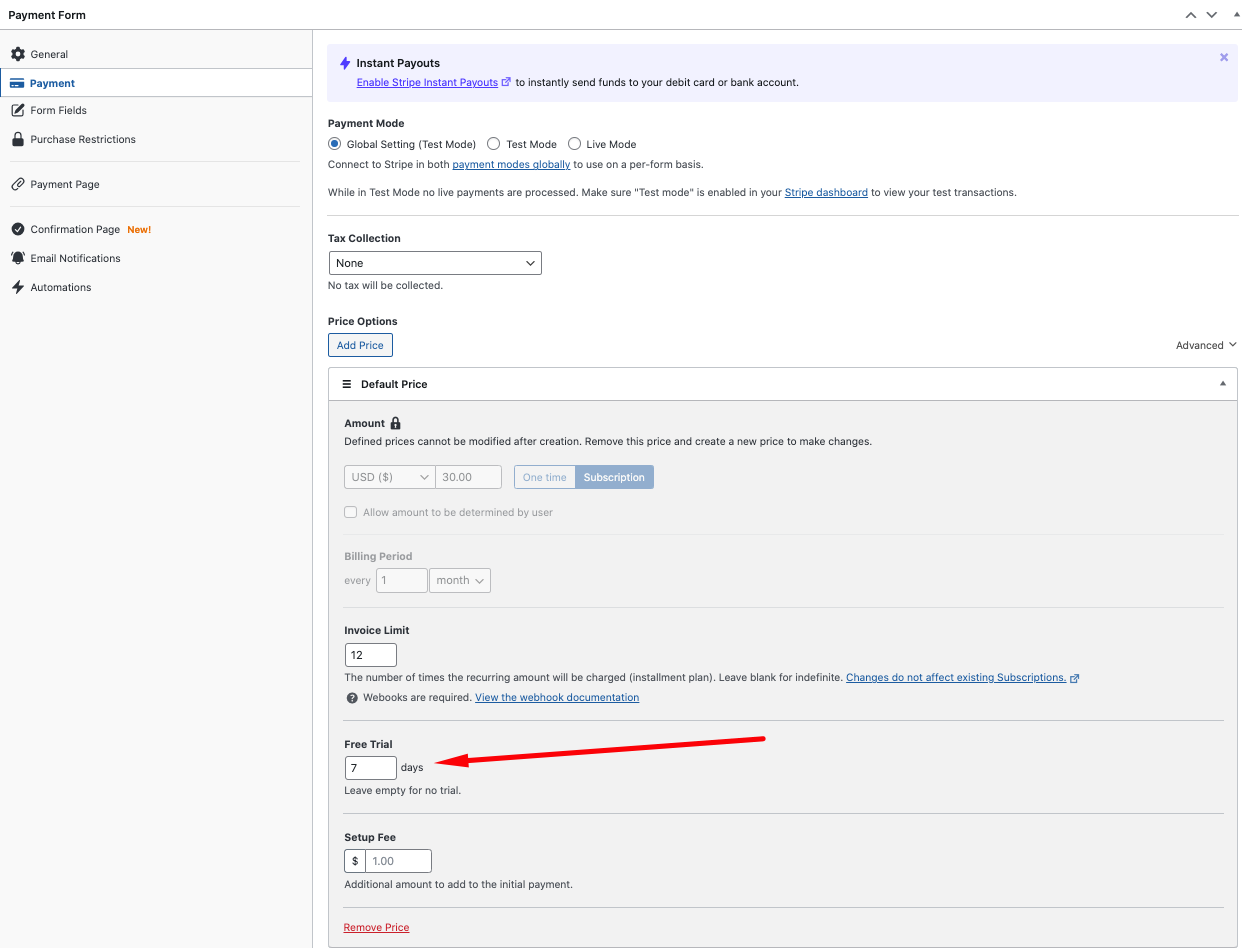Open the Confirmation Page tab
The width and height of the screenshot is (1242, 948).
(75, 229)
